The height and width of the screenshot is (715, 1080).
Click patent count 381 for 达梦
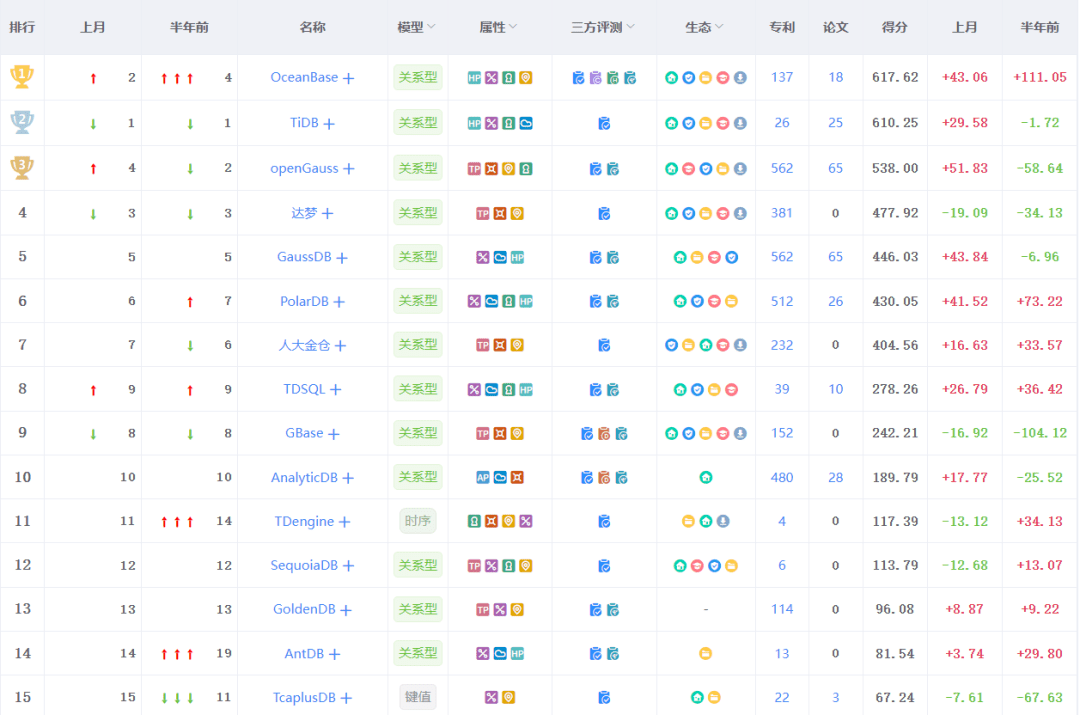click(x=782, y=213)
